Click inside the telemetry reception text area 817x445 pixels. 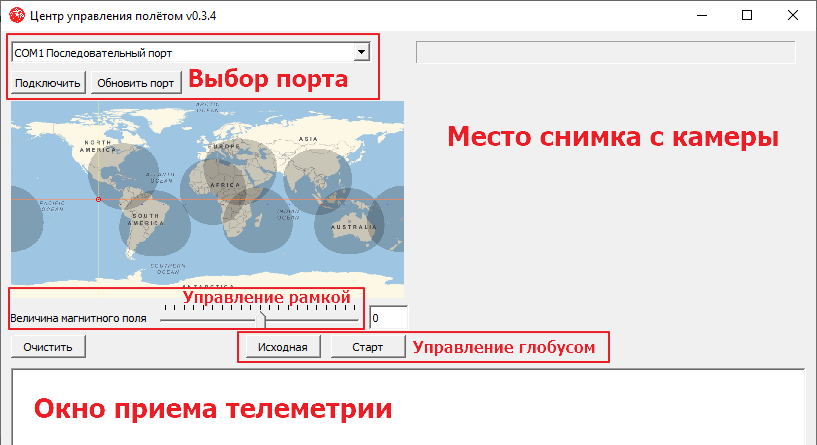408,408
